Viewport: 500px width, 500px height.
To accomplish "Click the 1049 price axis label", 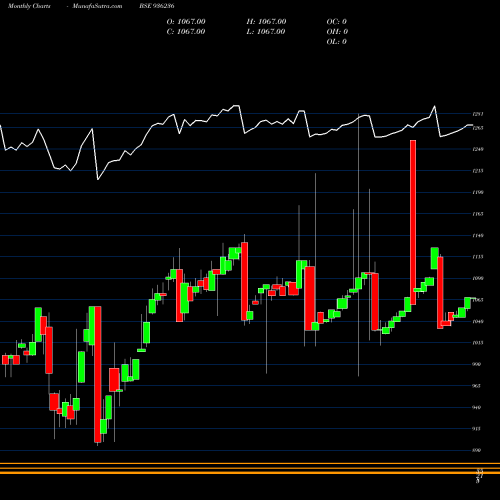I will [478, 322].
